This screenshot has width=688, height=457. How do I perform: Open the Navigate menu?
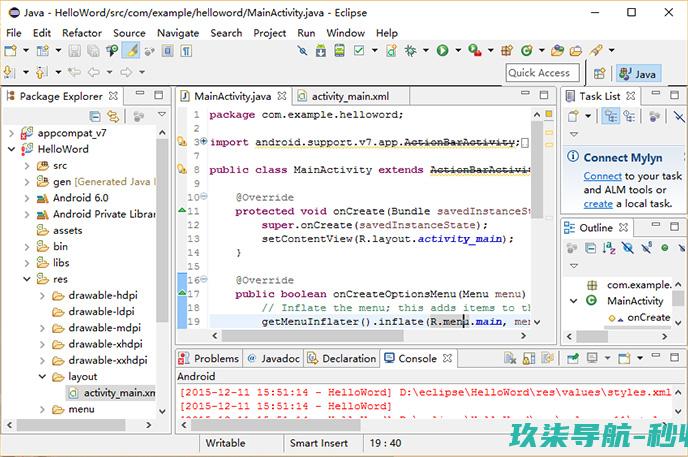pyautogui.click(x=178, y=33)
